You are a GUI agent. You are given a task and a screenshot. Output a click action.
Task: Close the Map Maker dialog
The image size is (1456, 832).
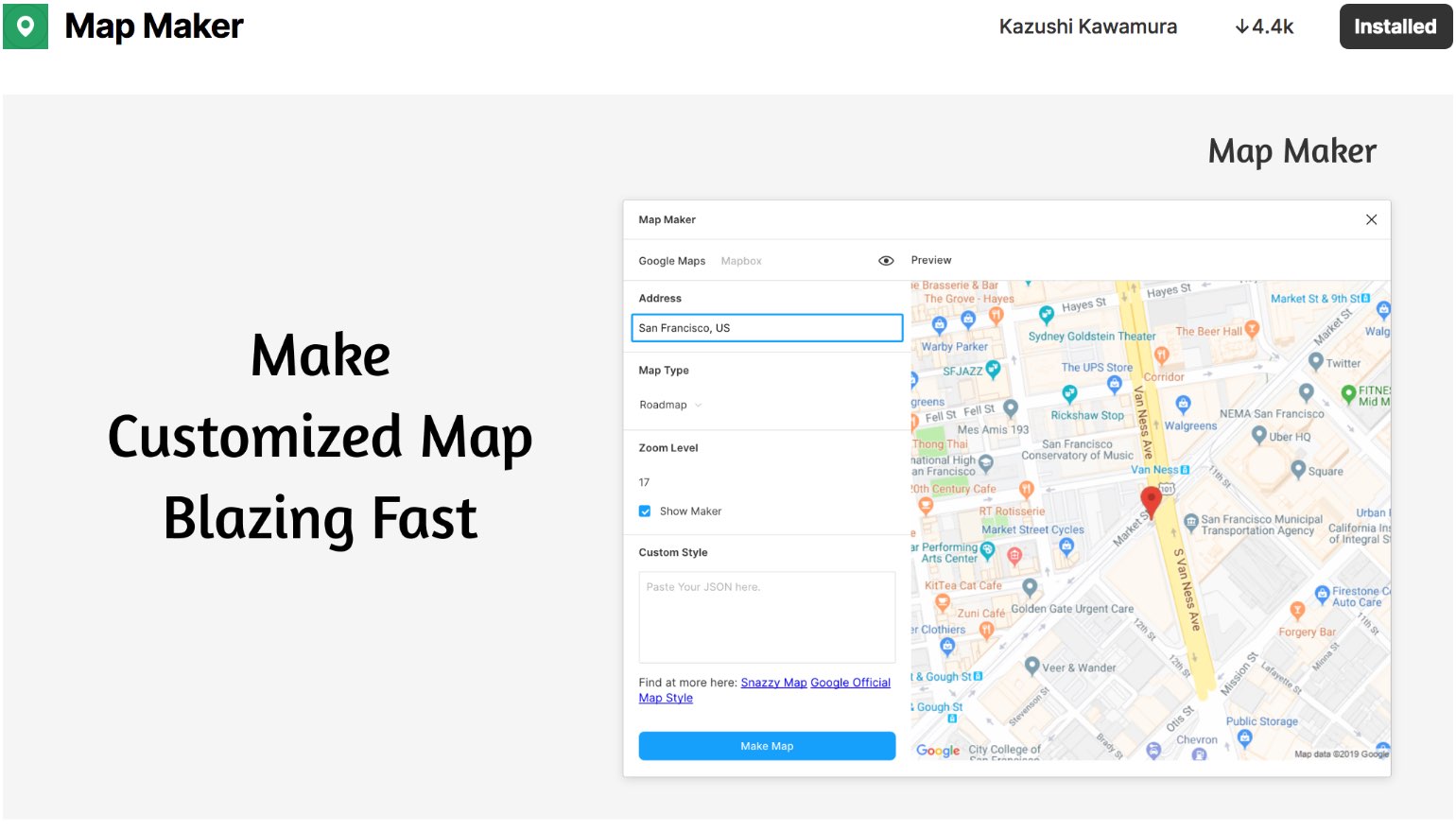tap(1371, 219)
